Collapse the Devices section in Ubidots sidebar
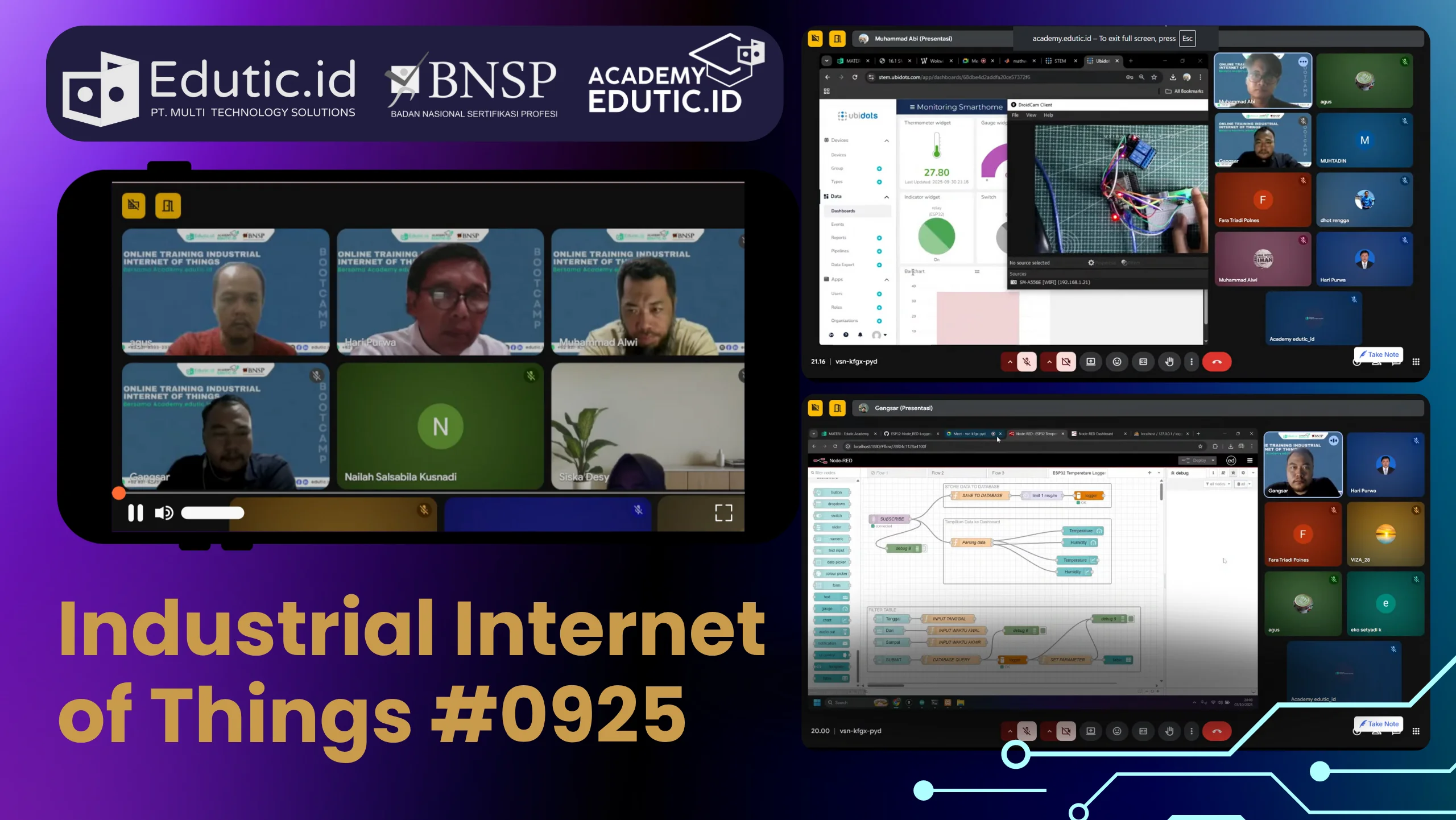The image size is (1456, 820). point(886,140)
